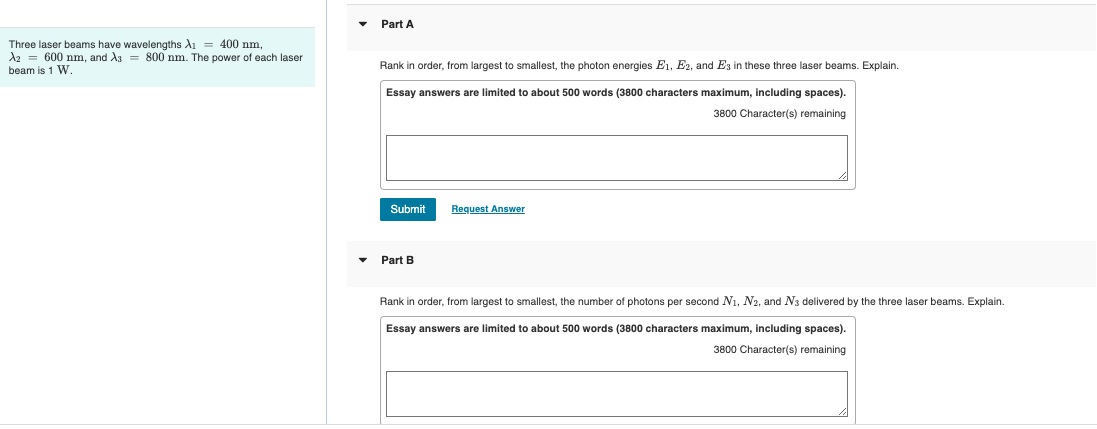Click the photons per second question text
The height and width of the screenshot is (429, 1097).
(x=692, y=302)
